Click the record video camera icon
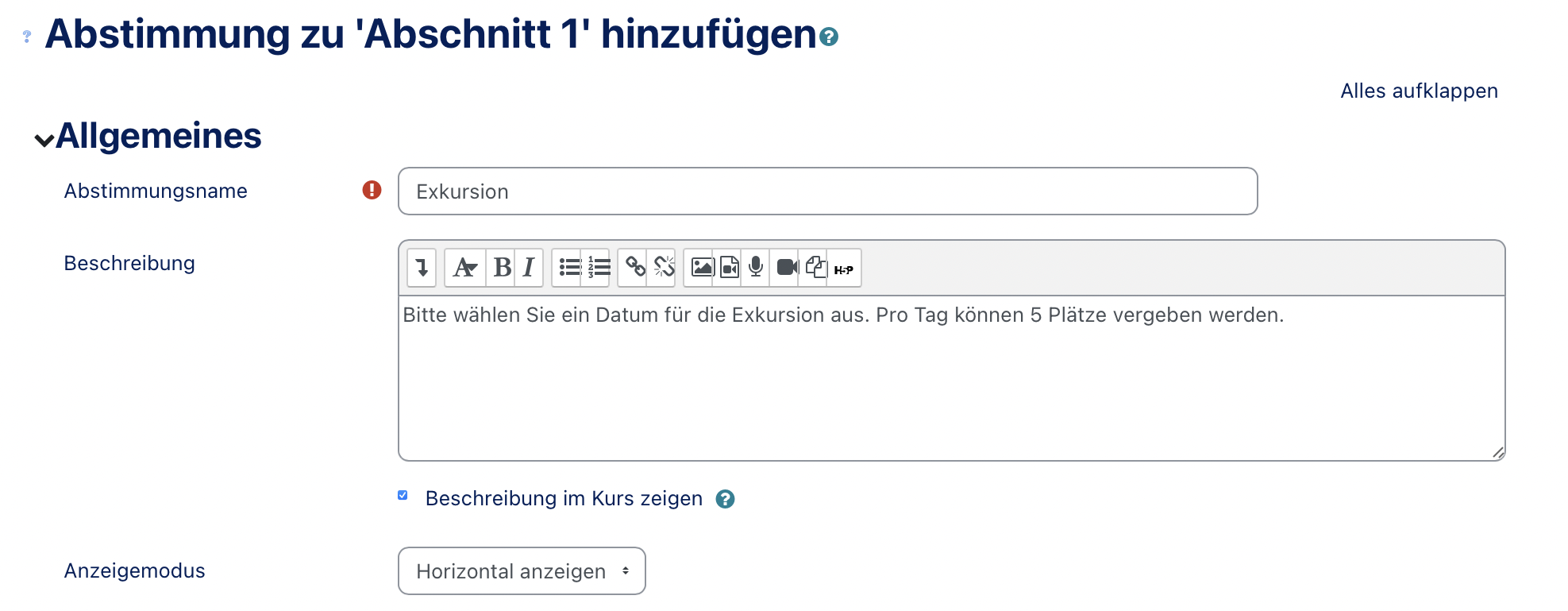 (x=786, y=268)
